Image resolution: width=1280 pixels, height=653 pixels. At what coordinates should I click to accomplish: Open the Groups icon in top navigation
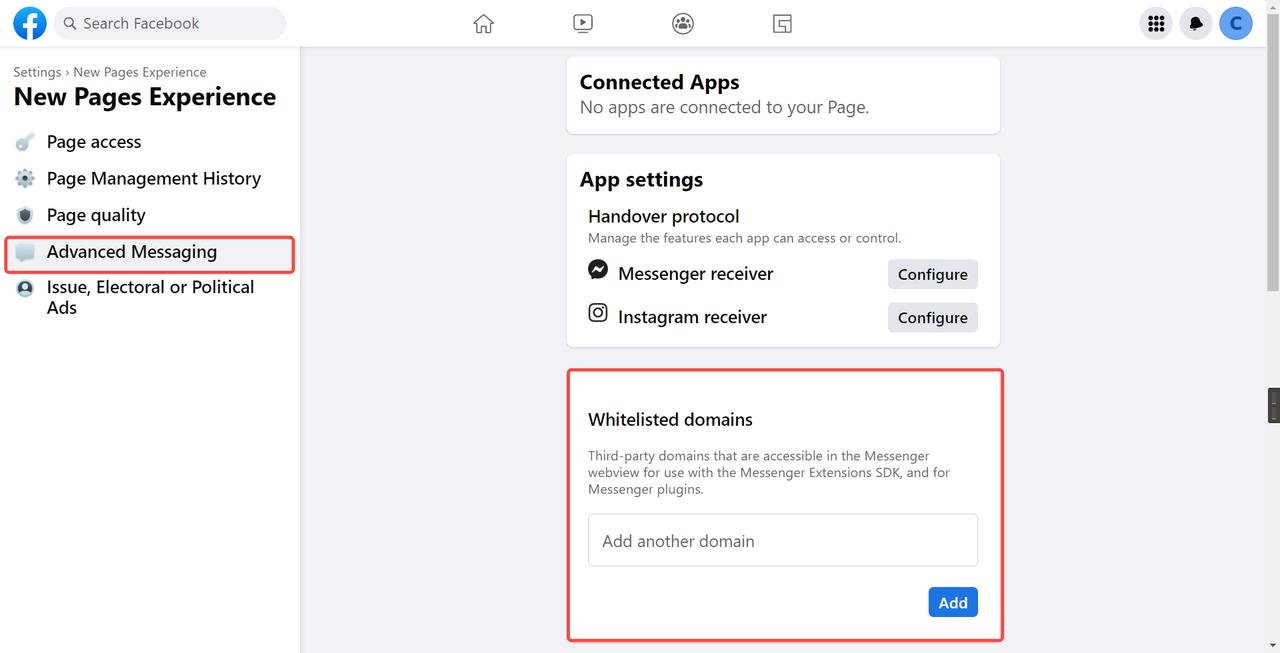pos(682,23)
